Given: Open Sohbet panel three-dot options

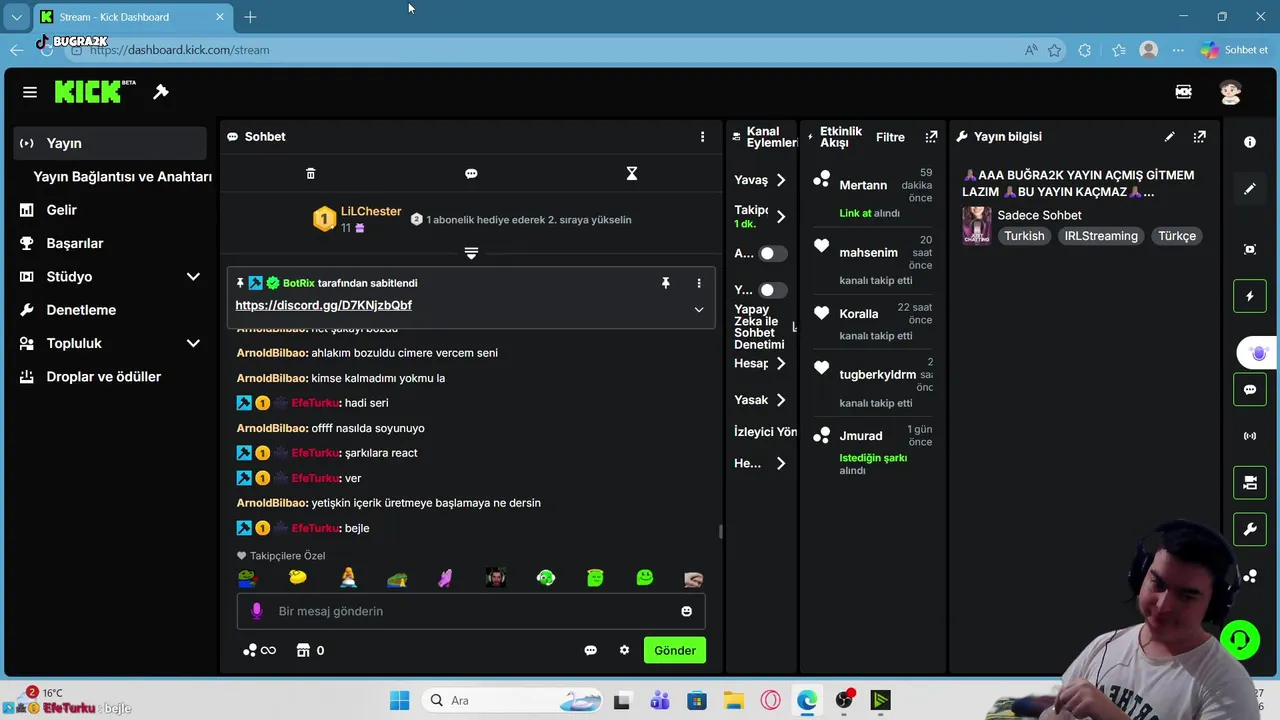Looking at the screenshot, I should pos(702,137).
